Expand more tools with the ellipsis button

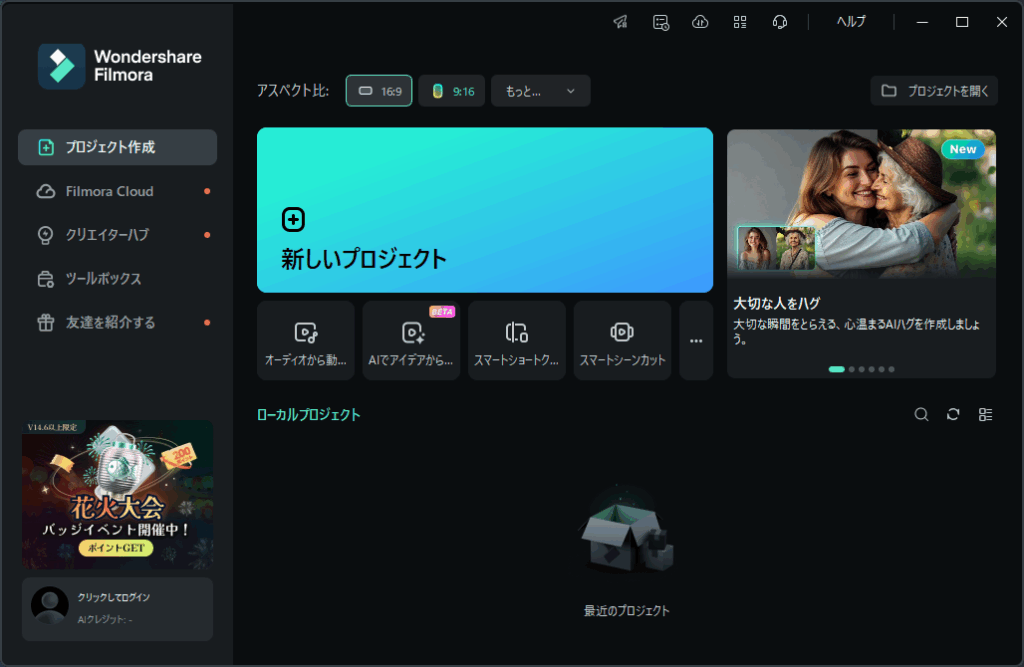point(696,341)
